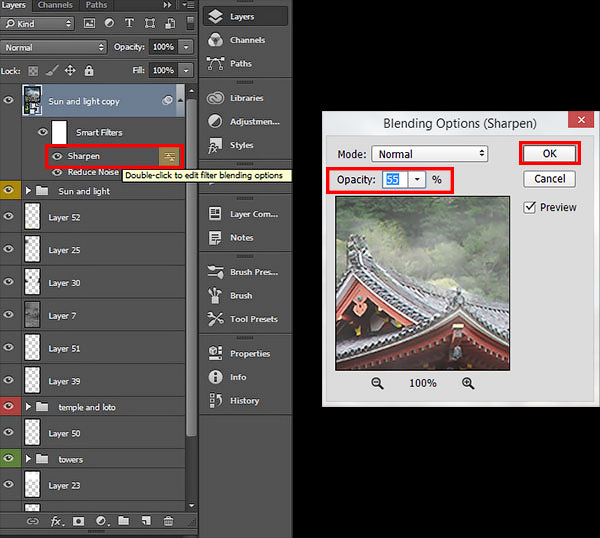Hide the temple and loto group
The width and height of the screenshot is (600, 538).
(8, 406)
